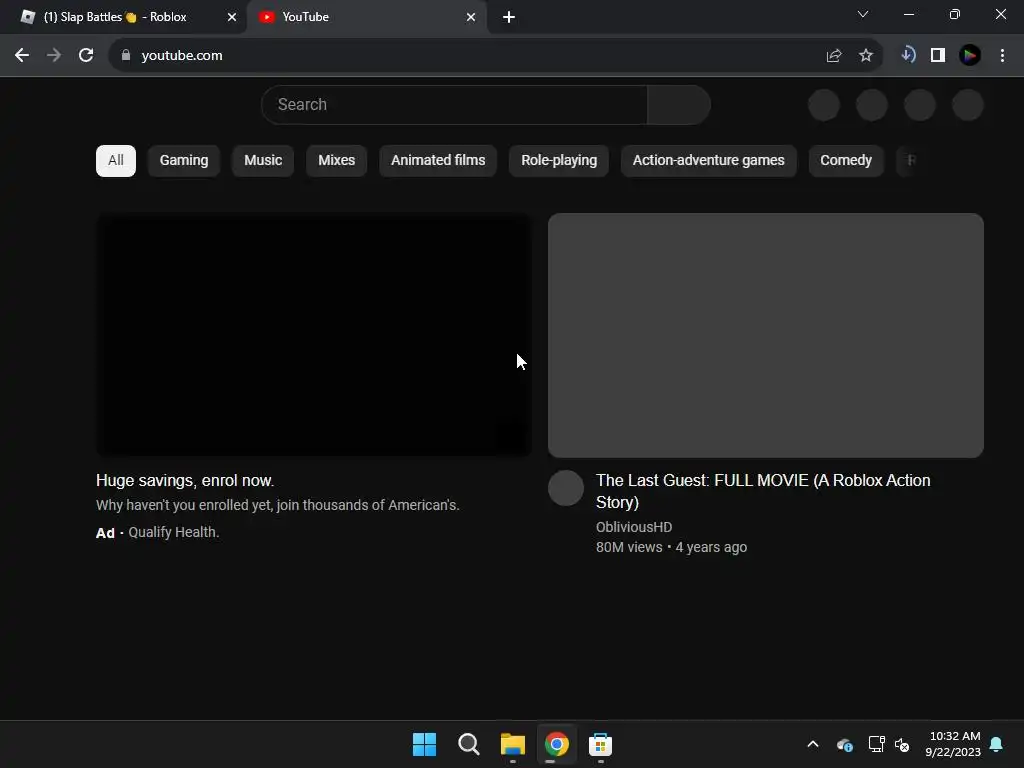
Task: Click the search submit button
Action: (679, 104)
